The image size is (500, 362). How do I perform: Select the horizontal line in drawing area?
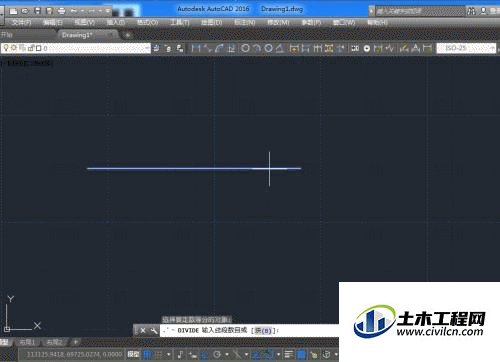pyautogui.click(x=194, y=168)
